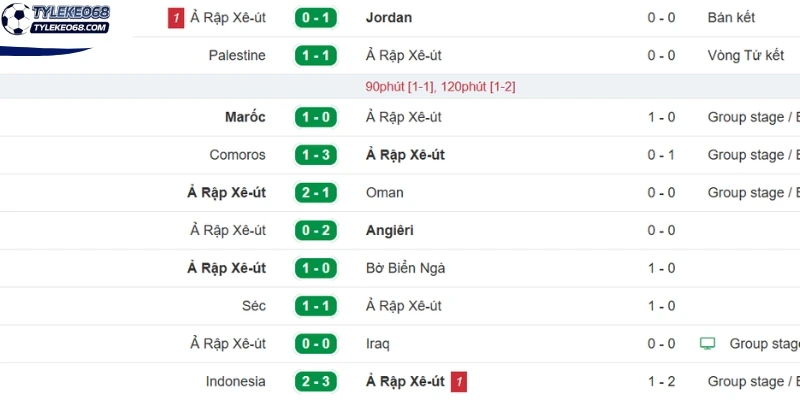Select the Comoros team link
Viewport: 800px width, 400px height.
[238, 155]
